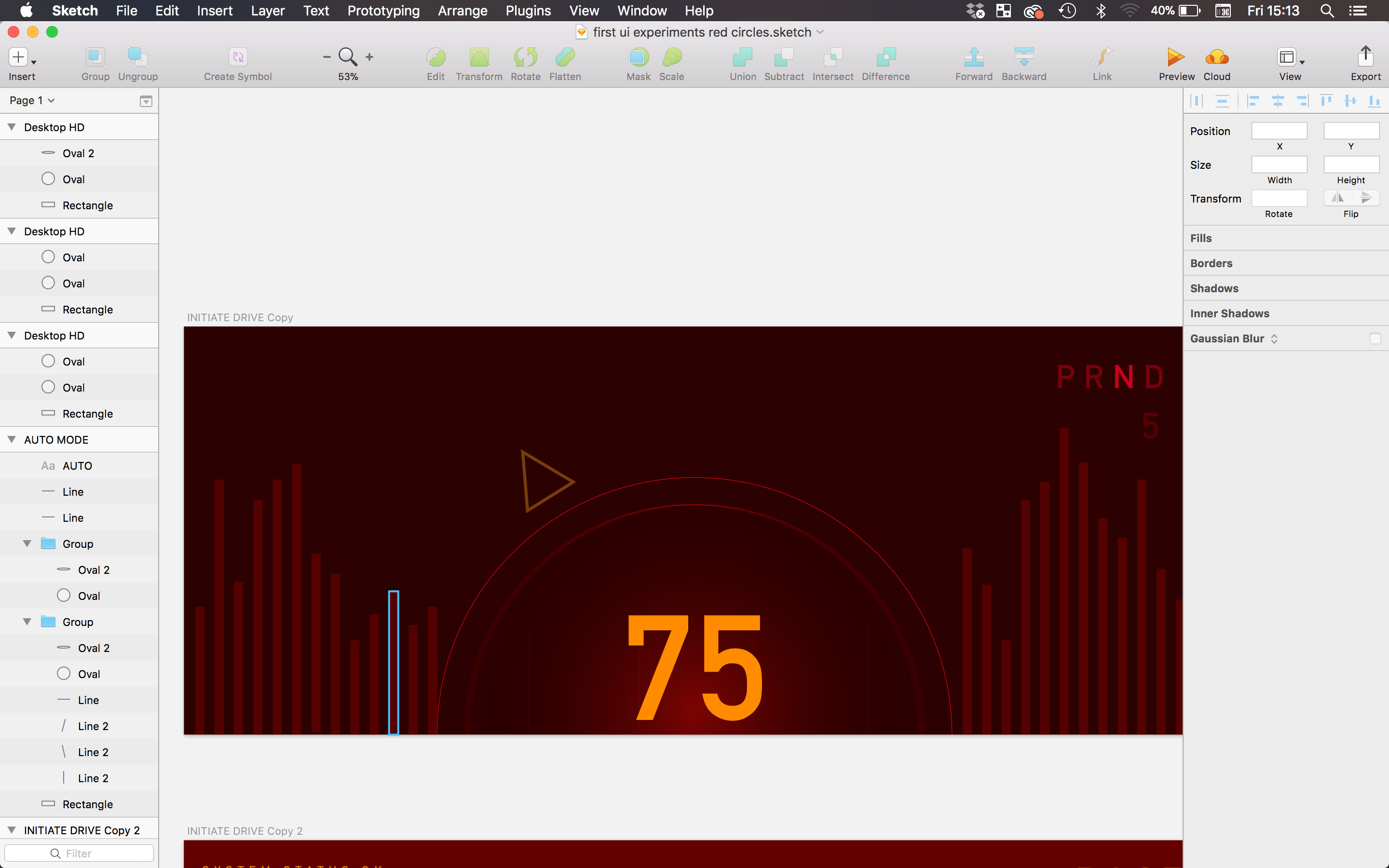This screenshot has height=868, width=1389.
Task: Move layer Forward with toolbar icon
Action: click(973, 57)
